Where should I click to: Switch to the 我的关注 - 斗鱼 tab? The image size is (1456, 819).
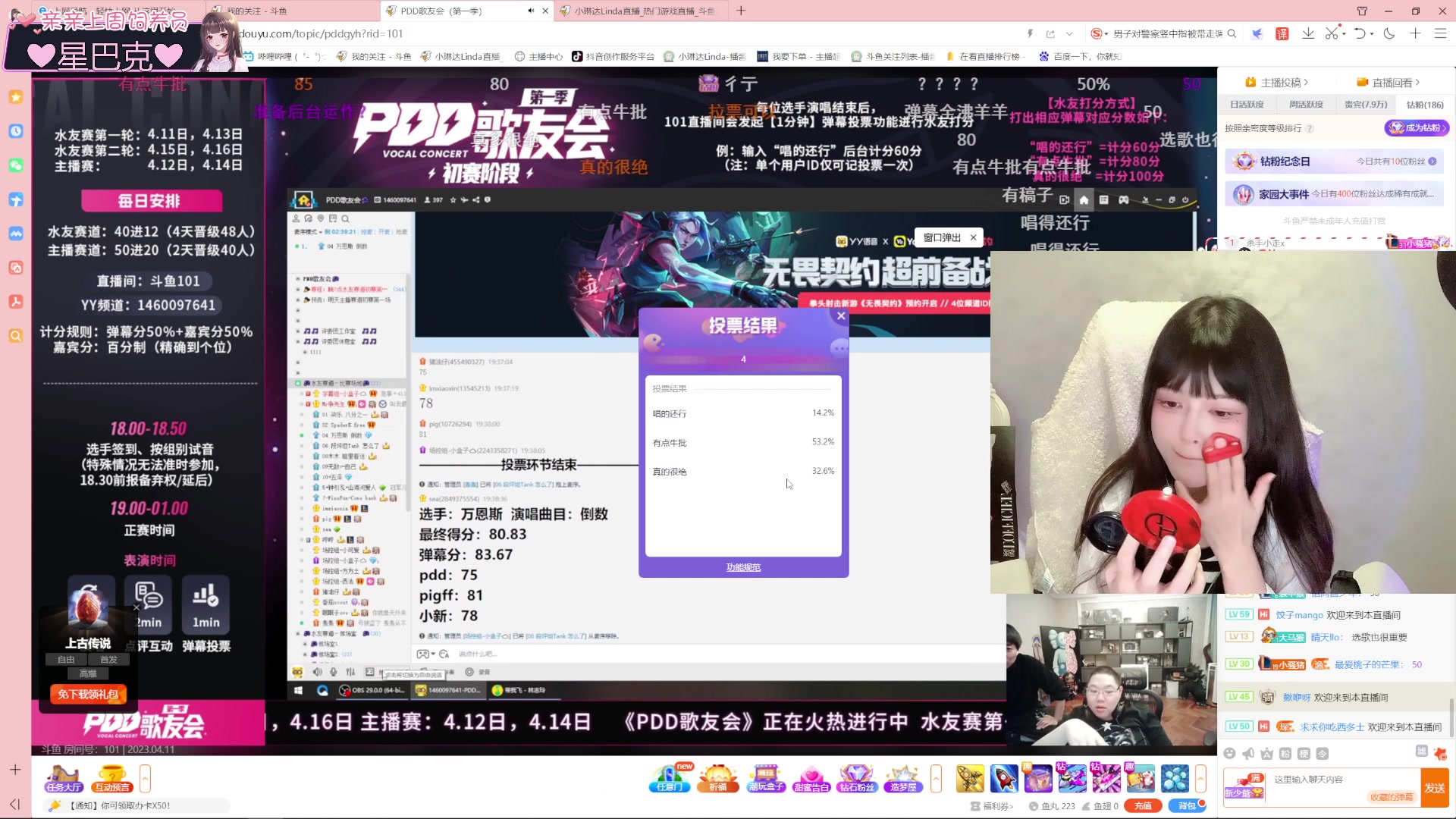(x=292, y=11)
